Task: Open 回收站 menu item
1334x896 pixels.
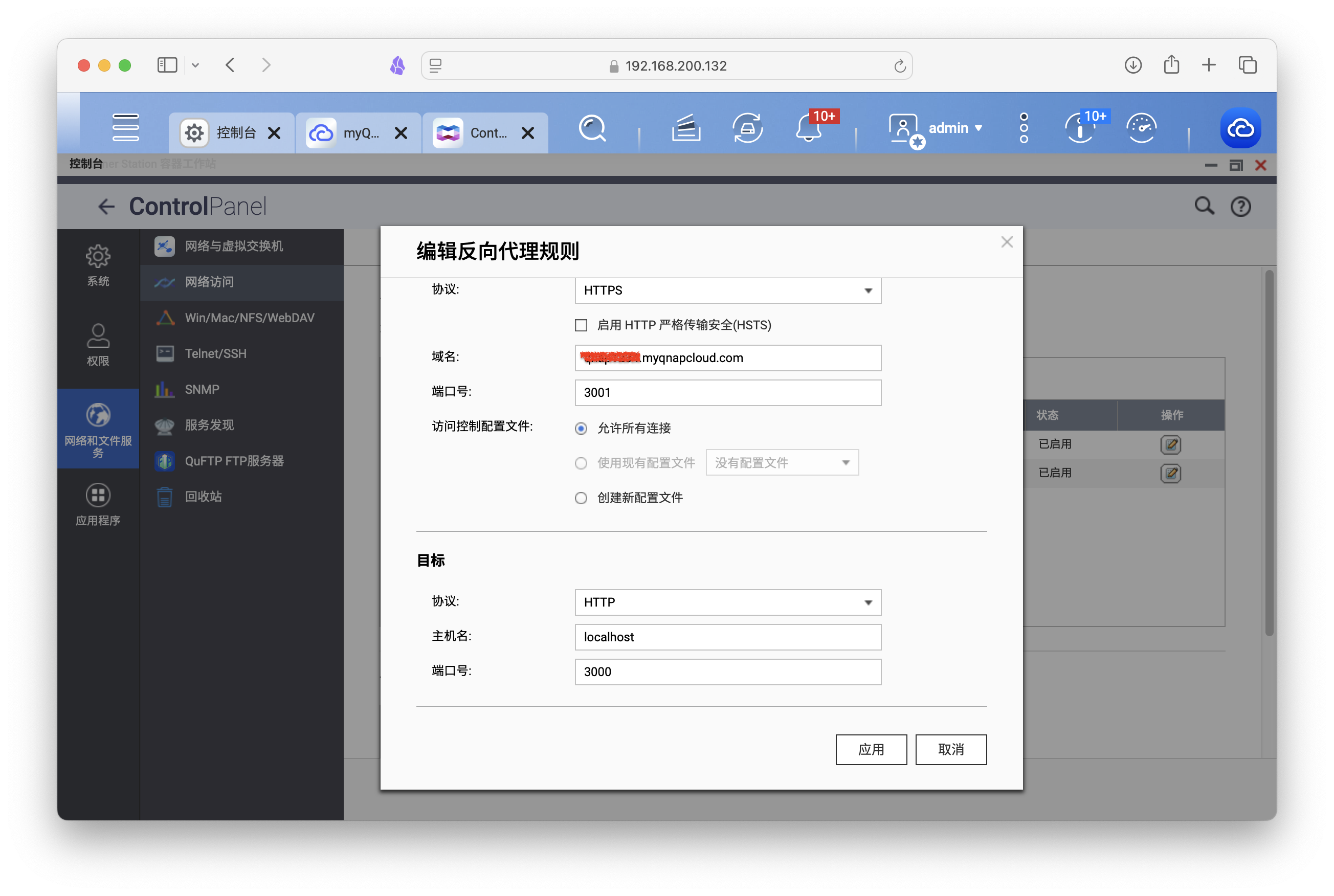Action: click(x=242, y=497)
